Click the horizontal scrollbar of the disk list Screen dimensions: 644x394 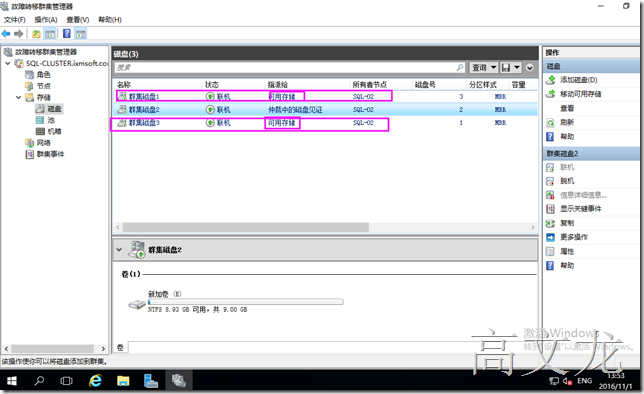pyautogui.click(x=246, y=227)
